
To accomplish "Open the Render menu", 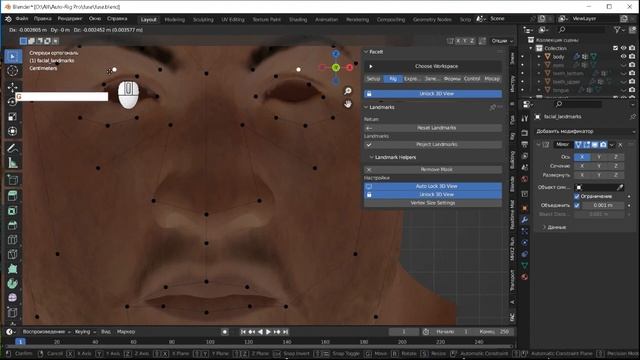I will 70,19.
